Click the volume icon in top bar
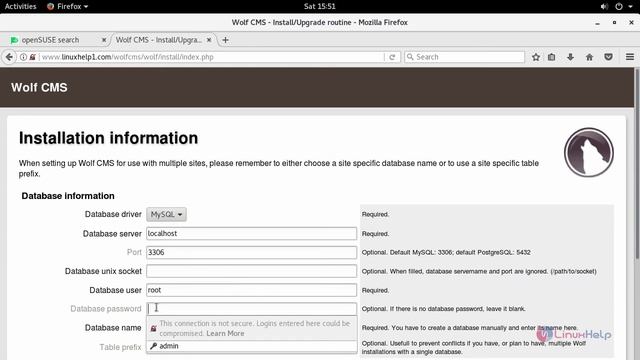The image size is (640, 360). (604, 7)
